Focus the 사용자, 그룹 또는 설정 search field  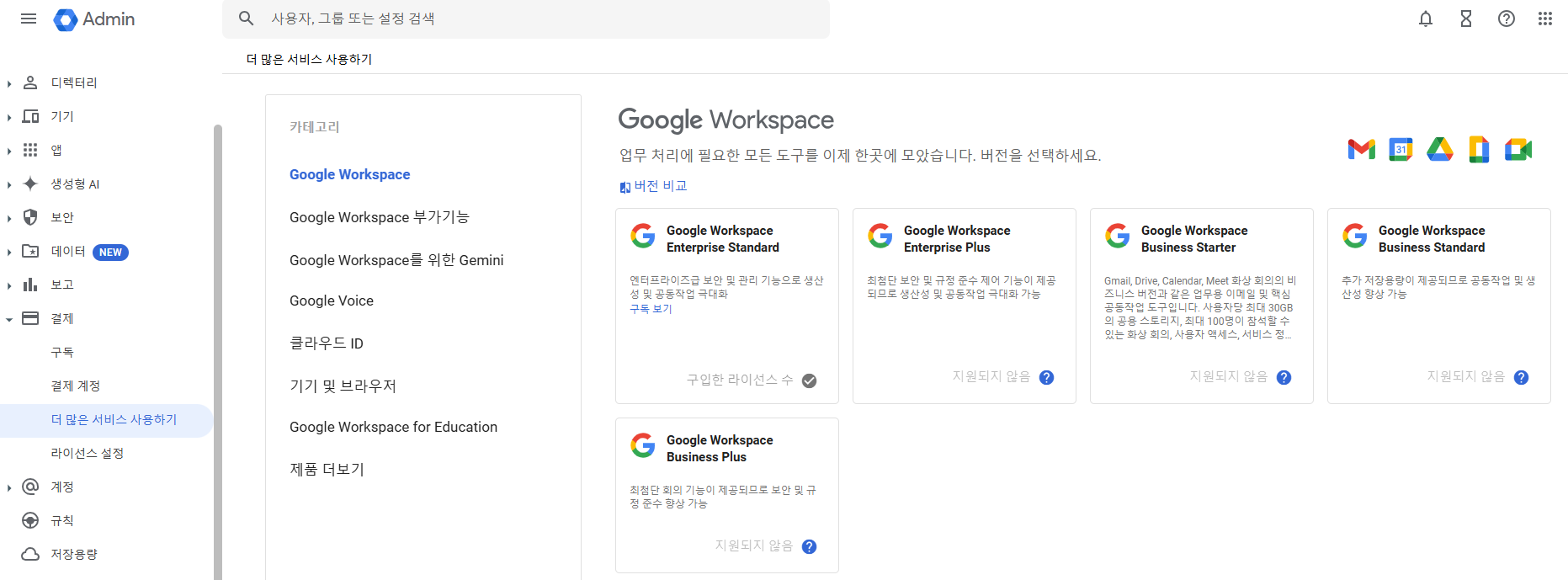(x=526, y=19)
